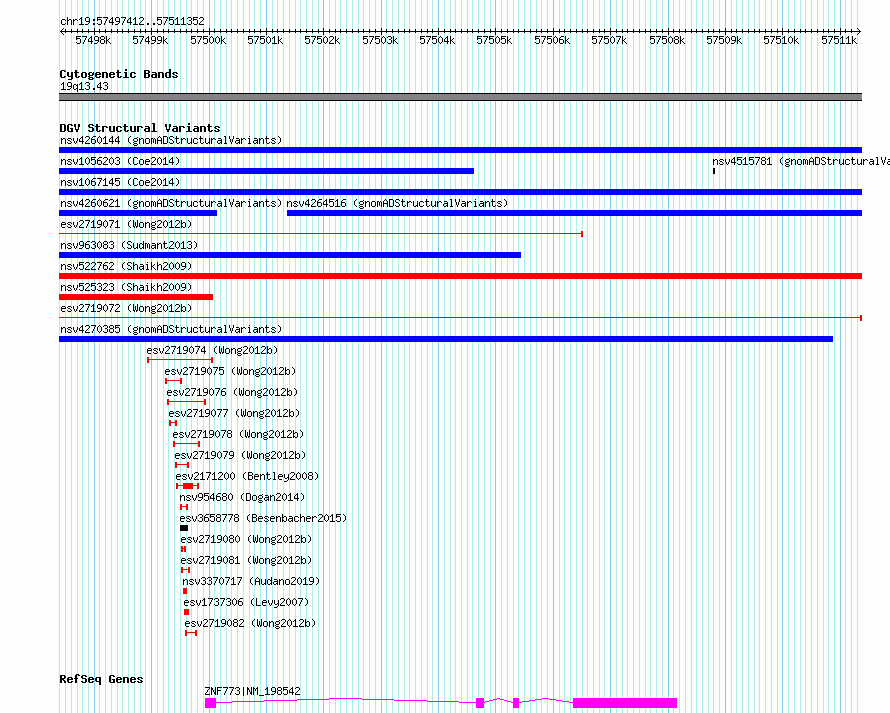Open variant nsv525323 (Shaikh2009) label

click(126, 287)
